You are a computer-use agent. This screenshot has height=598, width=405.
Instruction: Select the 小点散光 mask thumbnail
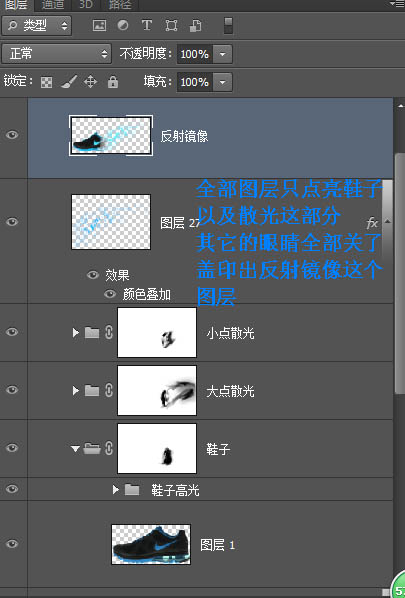[x=157, y=333]
